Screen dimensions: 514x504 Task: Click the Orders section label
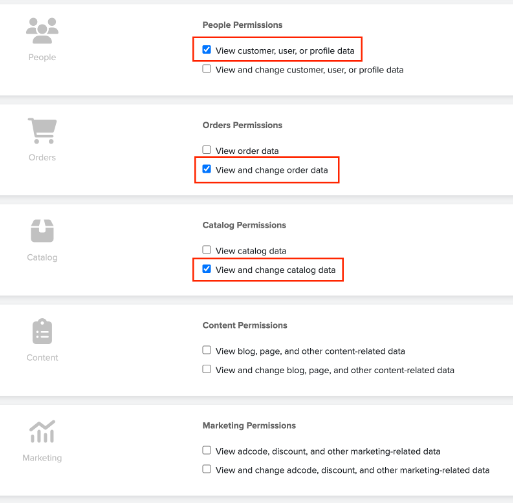coord(42,157)
